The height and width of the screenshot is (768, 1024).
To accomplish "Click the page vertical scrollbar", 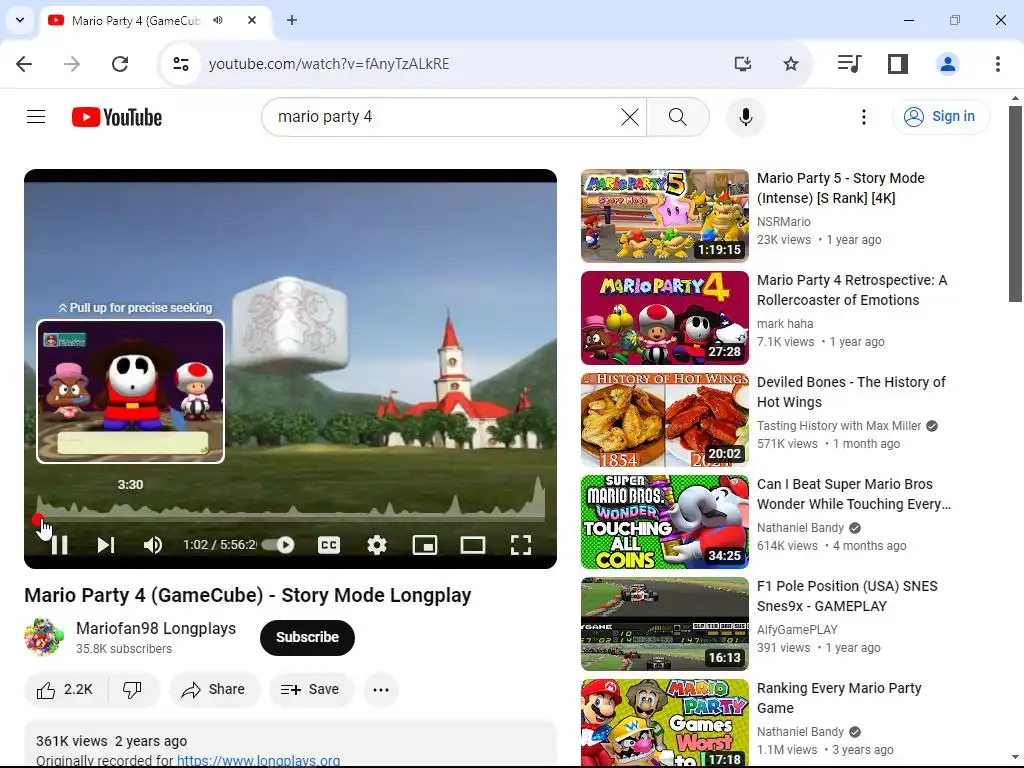I will (1015, 204).
